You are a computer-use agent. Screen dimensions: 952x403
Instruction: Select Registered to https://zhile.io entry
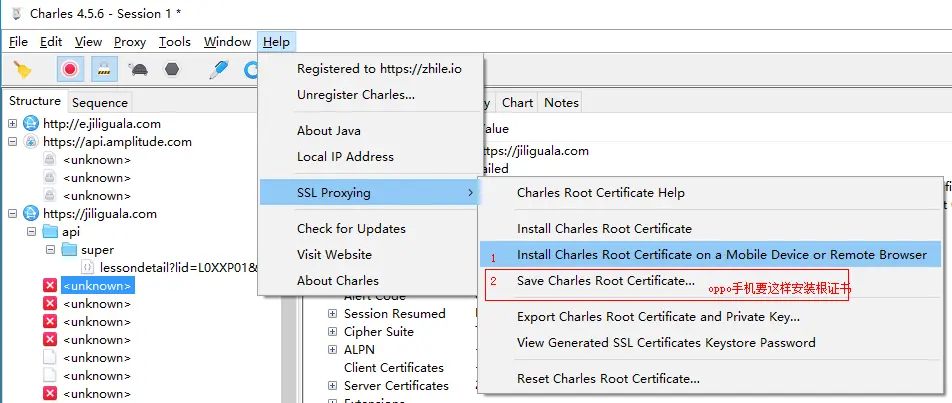(379, 69)
